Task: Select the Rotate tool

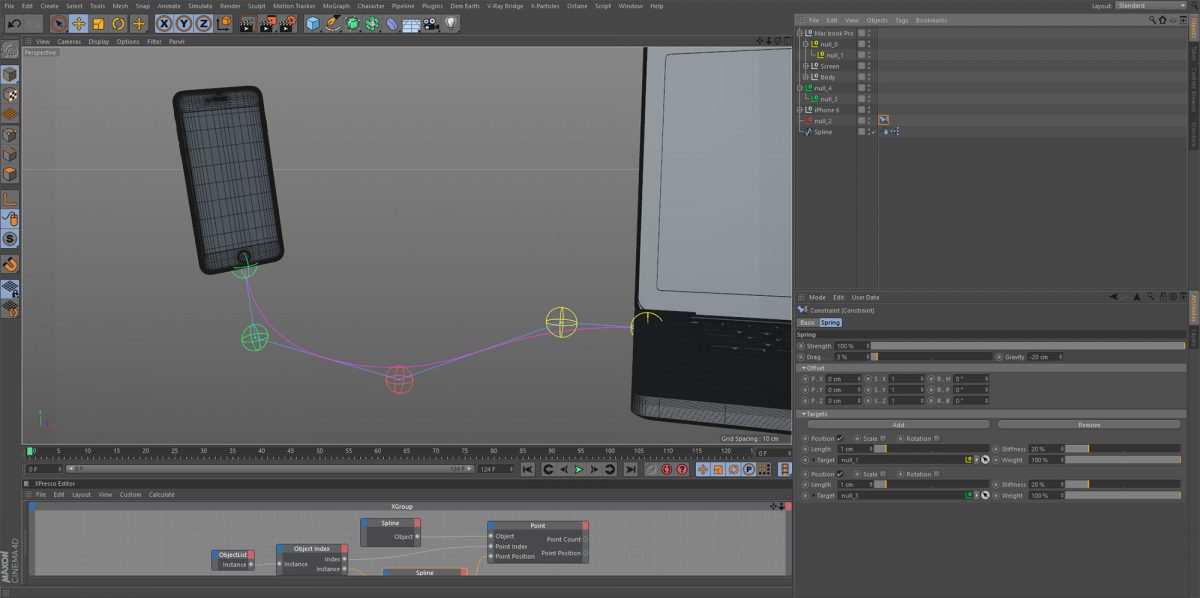Action: (x=117, y=23)
